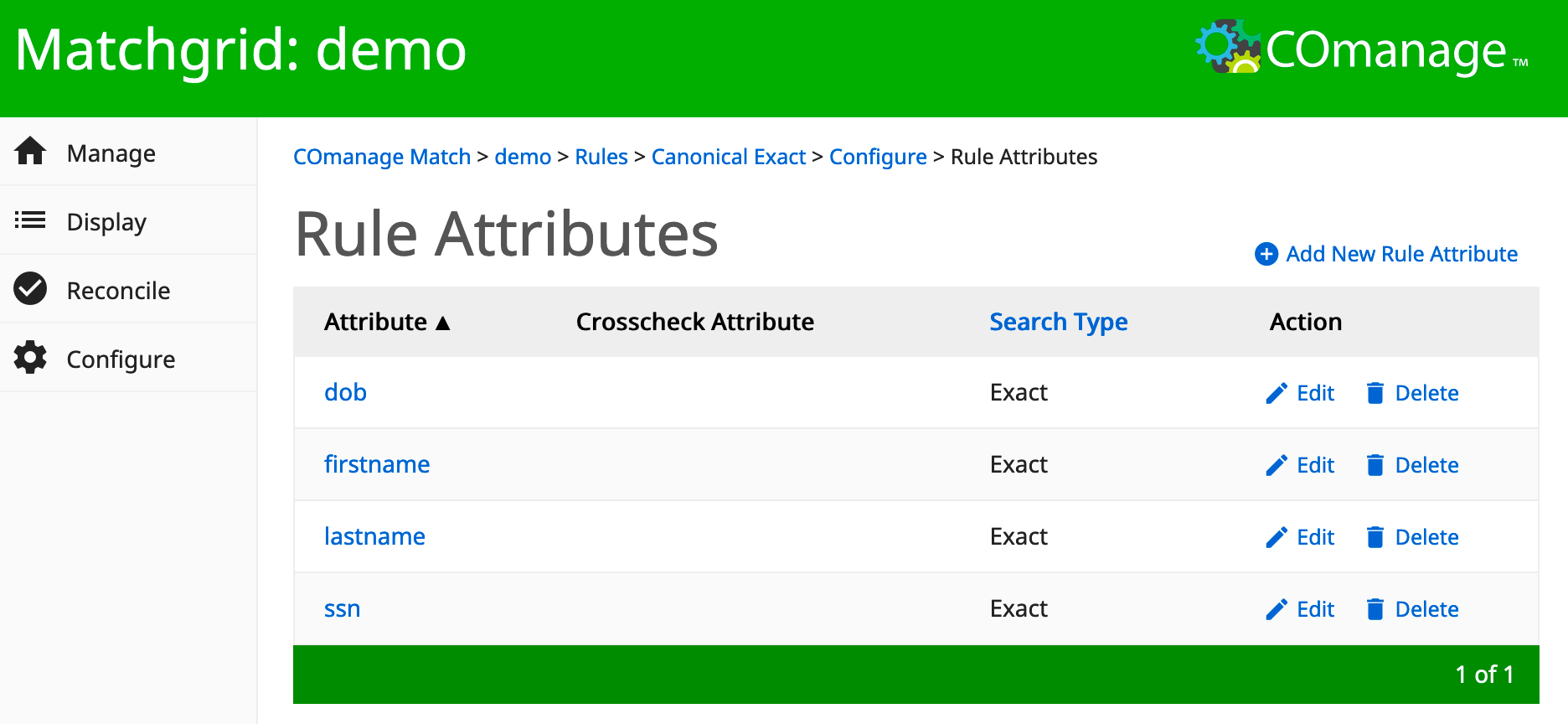Click Exact value in ssn row

(1019, 608)
